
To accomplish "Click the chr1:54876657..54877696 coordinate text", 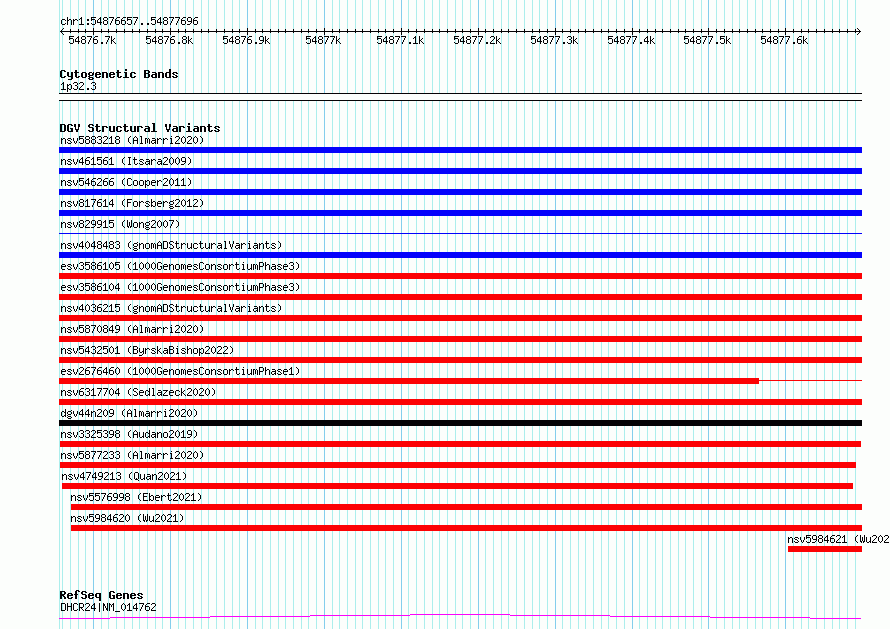I will click(129, 21).
